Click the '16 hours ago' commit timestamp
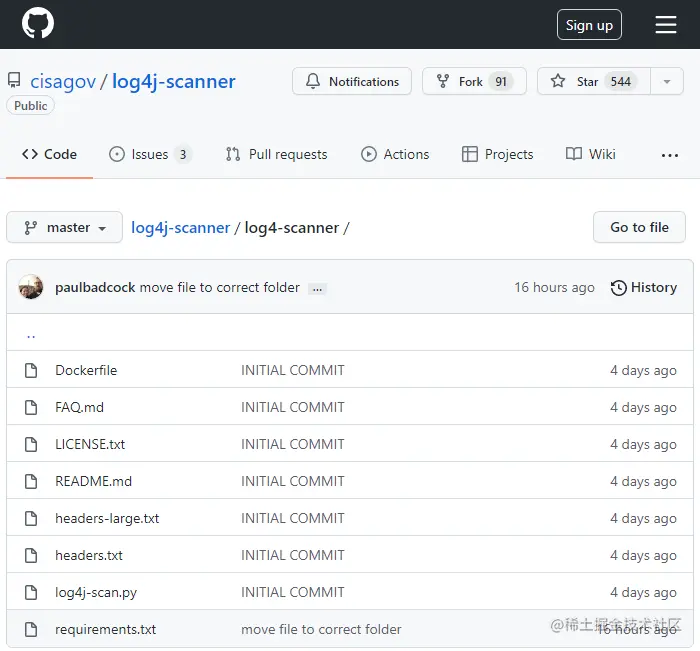The width and height of the screenshot is (700, 651). (x=554, y=288)
